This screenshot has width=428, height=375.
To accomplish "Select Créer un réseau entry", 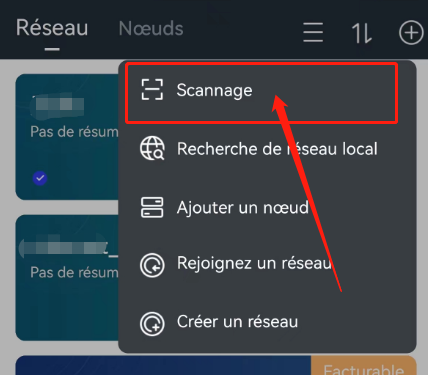I will coord(267,322).
